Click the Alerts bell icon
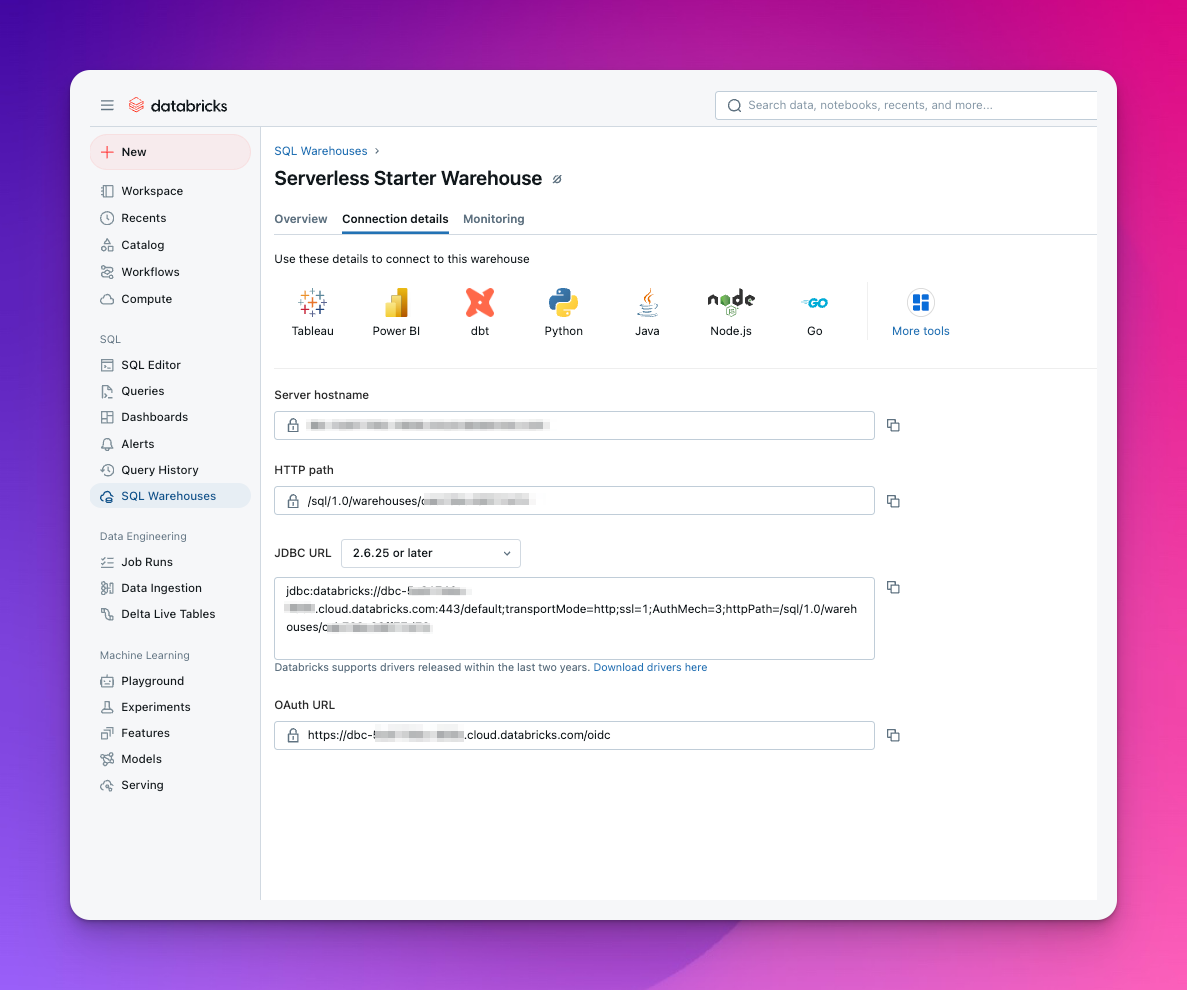Viewport: 1187px width, 990px height. [x=107, y=444]
